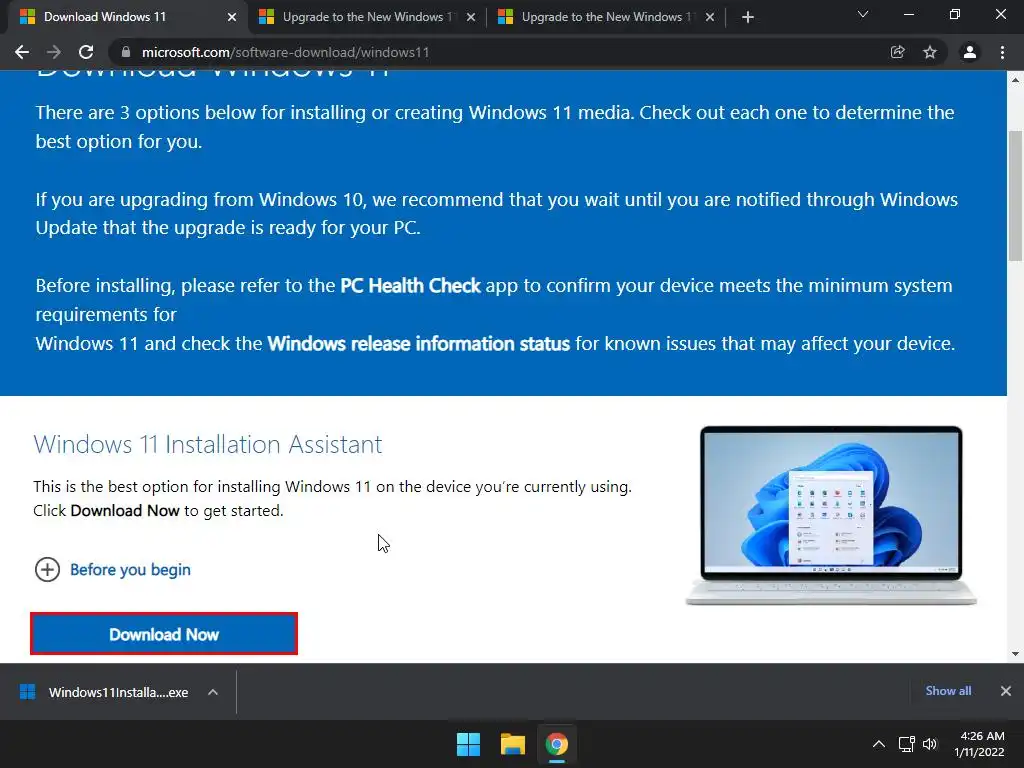Click the Windows logo on the download file
The width and height of the screenshot is (1024, 768).
tap(27, 692)
